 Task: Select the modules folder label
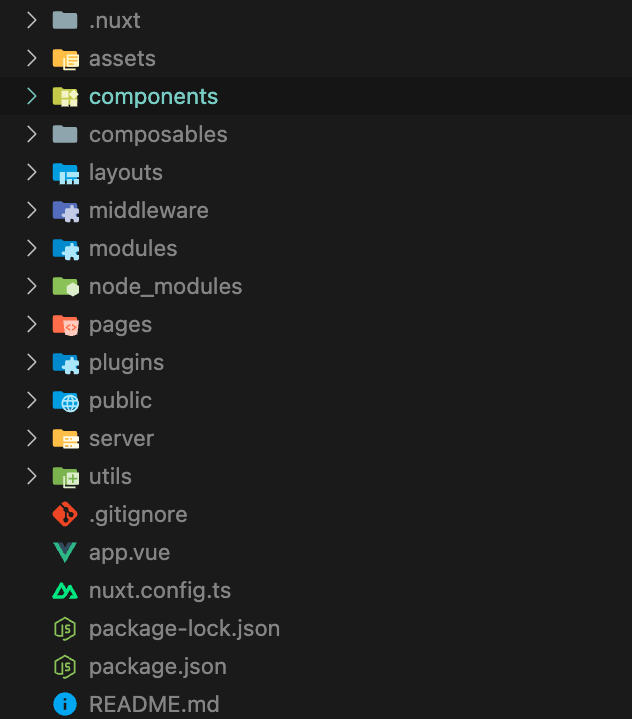133,249
